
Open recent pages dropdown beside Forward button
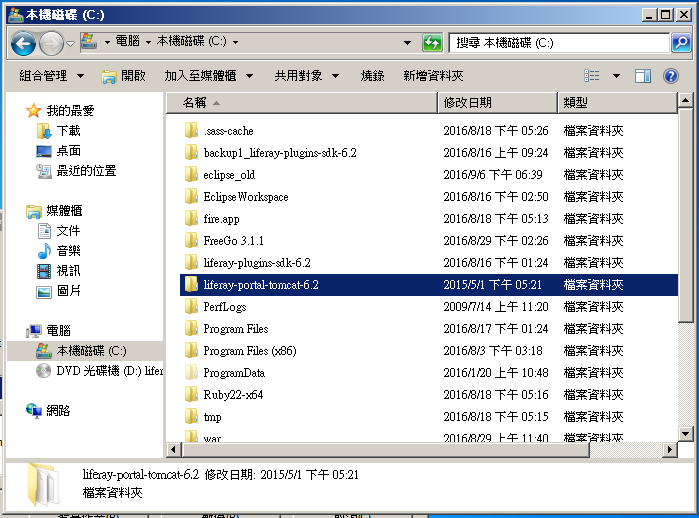[x=70, y=43]
